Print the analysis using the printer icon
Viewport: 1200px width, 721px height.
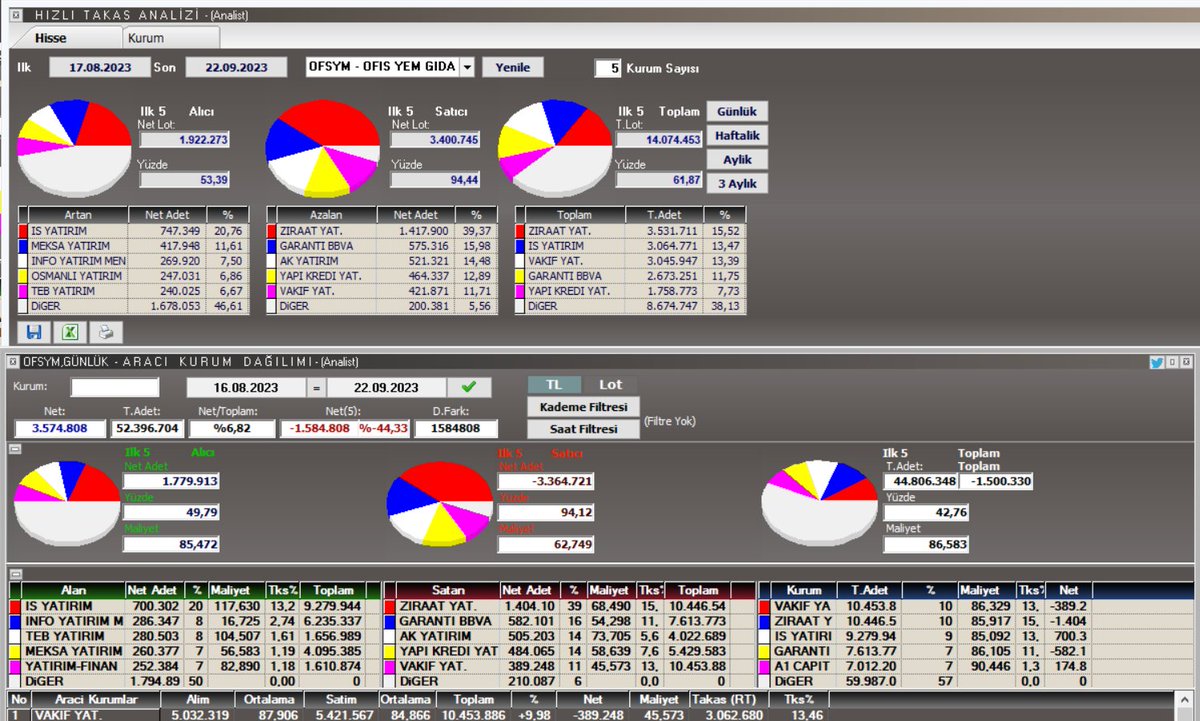click(105, 333)
